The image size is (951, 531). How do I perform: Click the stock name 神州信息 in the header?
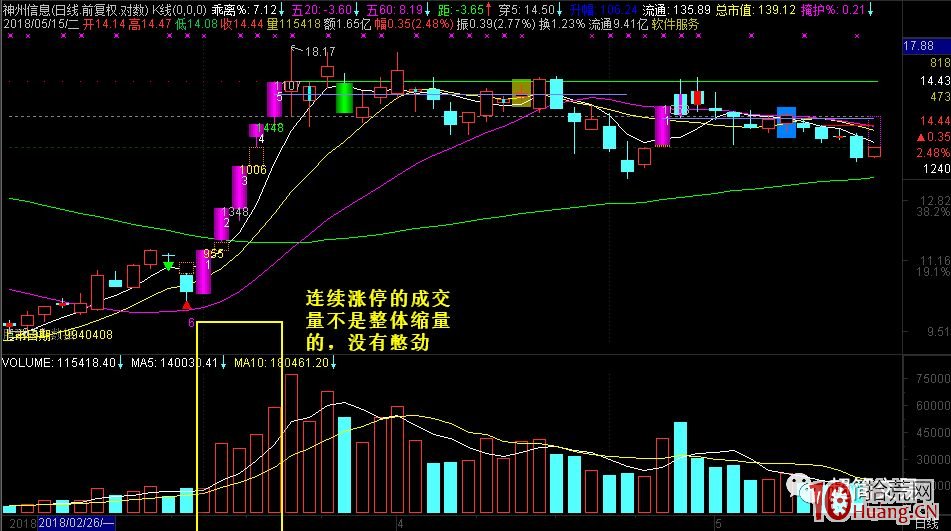coord(25,10)
